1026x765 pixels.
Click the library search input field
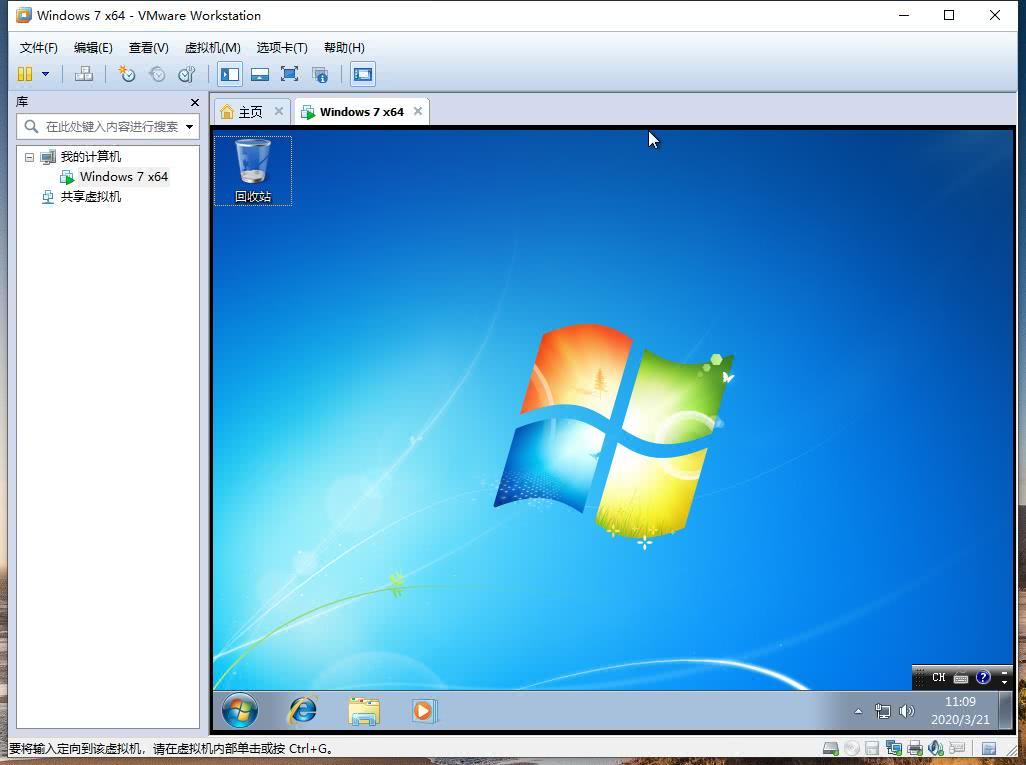pyautogui.click(x=108, y=126)
